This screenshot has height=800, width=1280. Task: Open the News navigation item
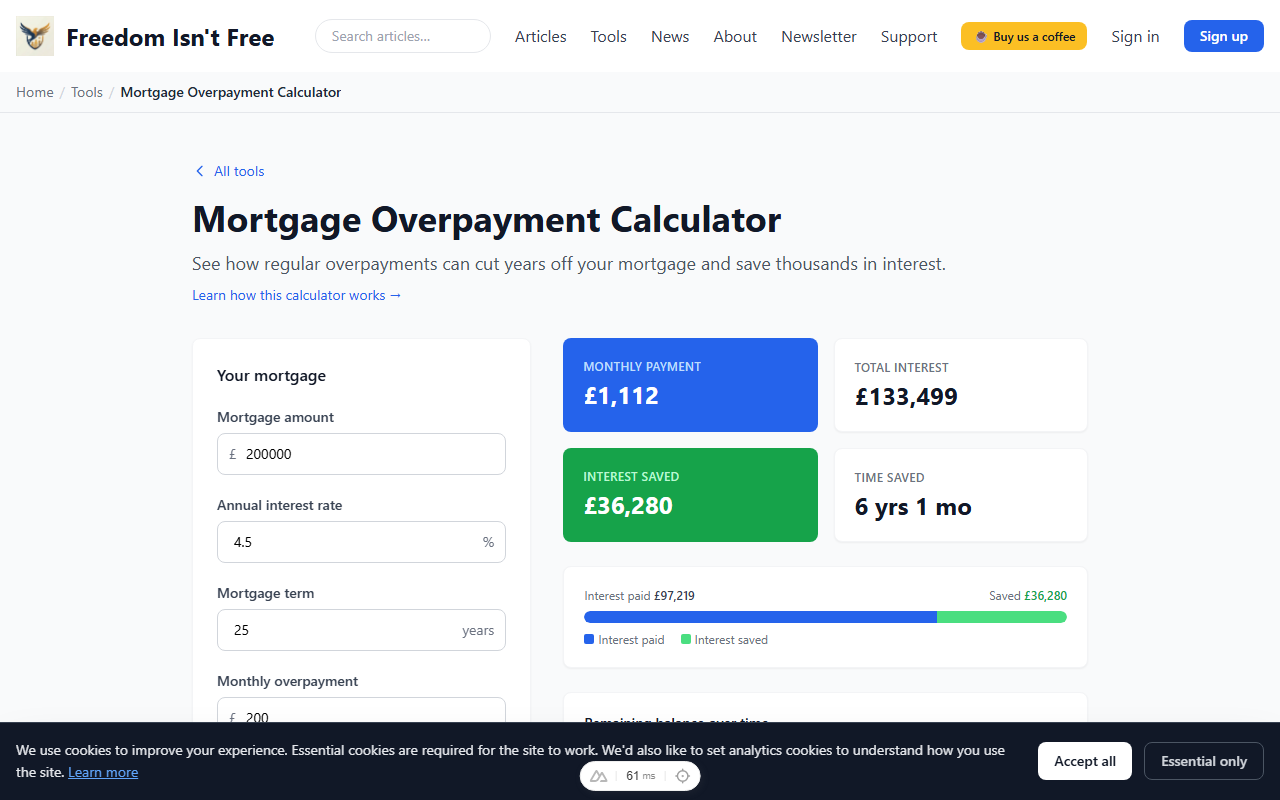(x=669, y=36)
